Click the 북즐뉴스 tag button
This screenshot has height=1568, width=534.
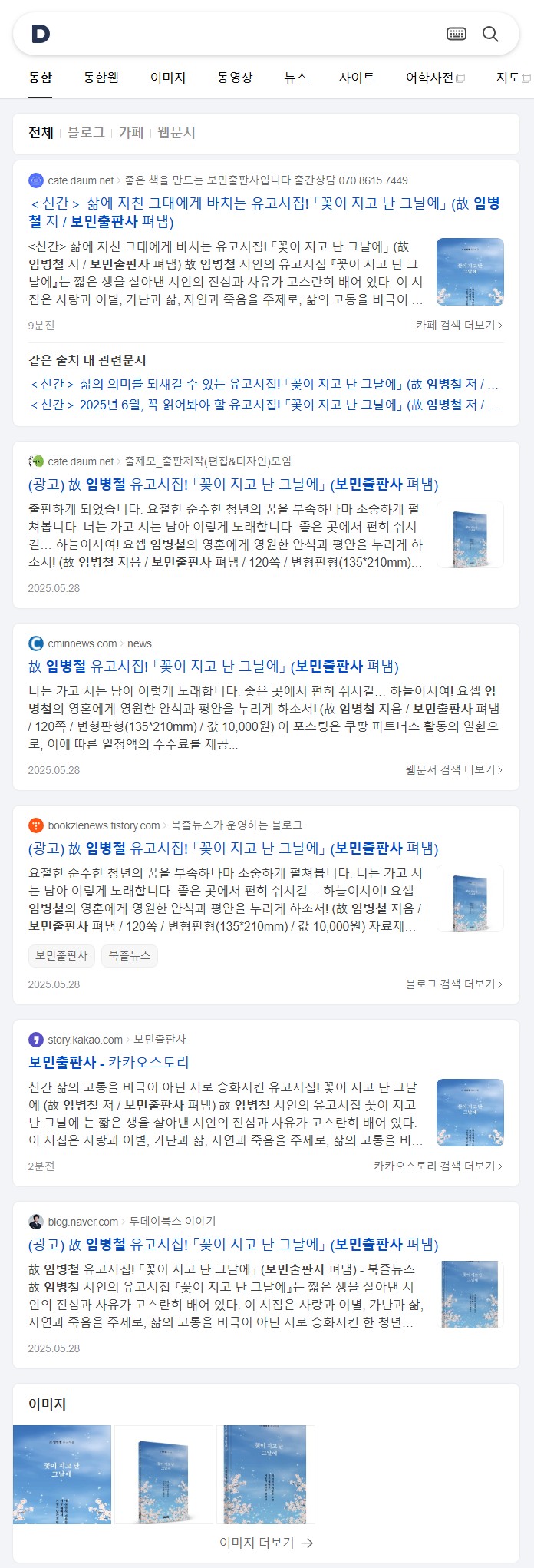(x=130, y=956)
